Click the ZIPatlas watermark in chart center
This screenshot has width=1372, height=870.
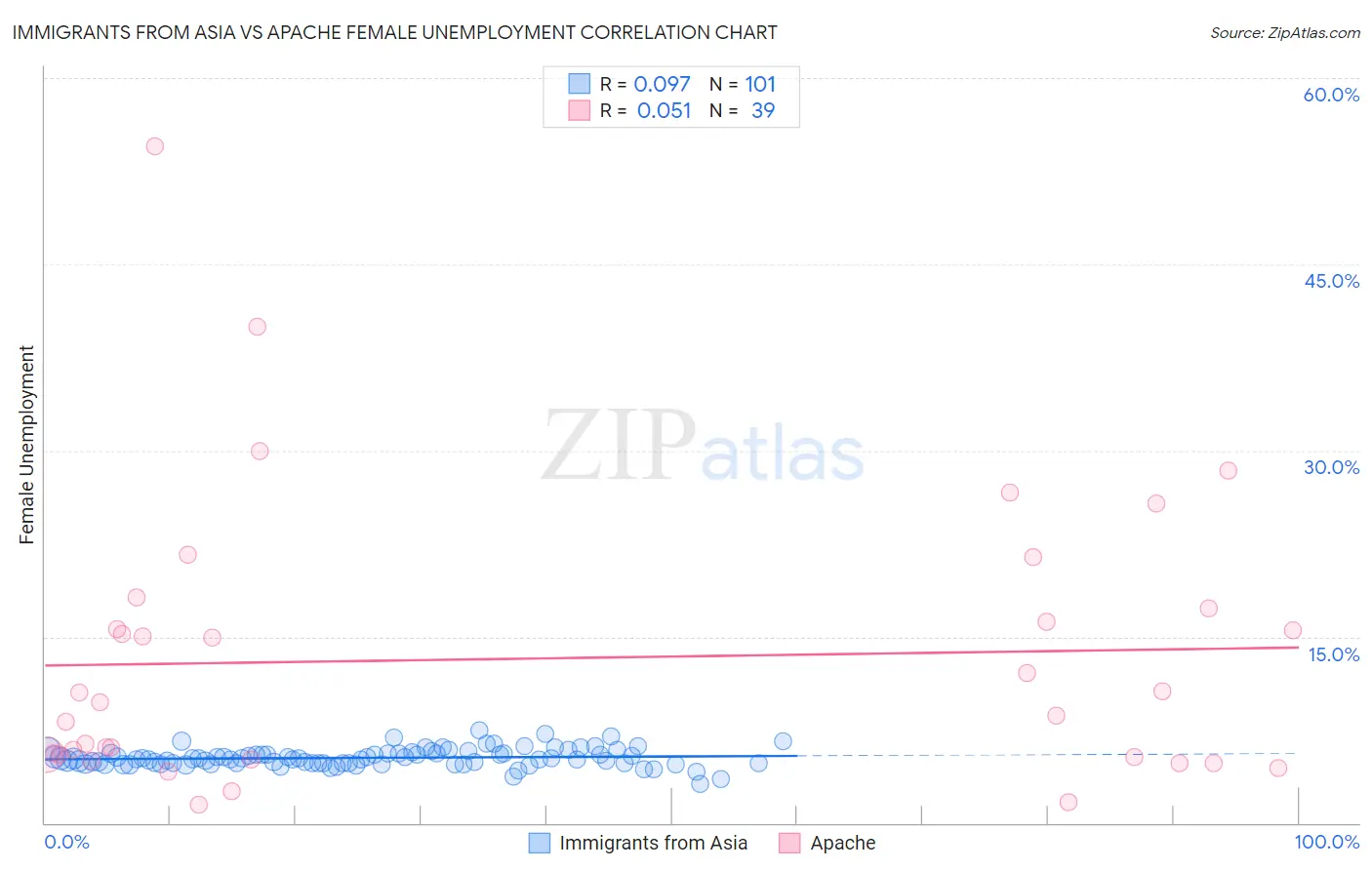pos(703,445)
